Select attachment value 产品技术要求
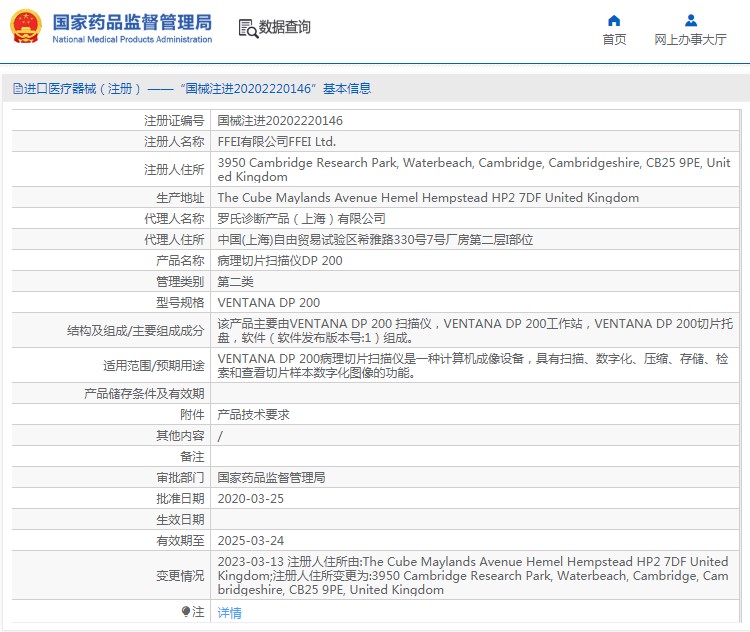Image resolution: width=750 pixels, height=632 pixels. pos(254,415)
